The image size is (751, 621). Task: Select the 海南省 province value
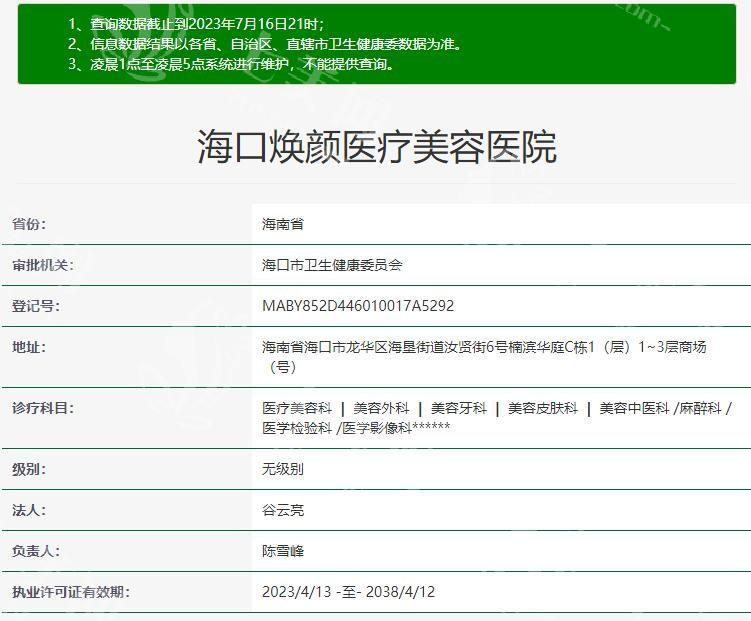(283, 225)
